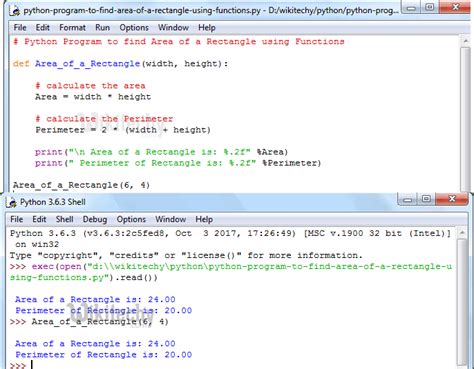This screenshot has width=474, height=369.
Task: Open Help menu in Python Shell
Action: (204, 219)
